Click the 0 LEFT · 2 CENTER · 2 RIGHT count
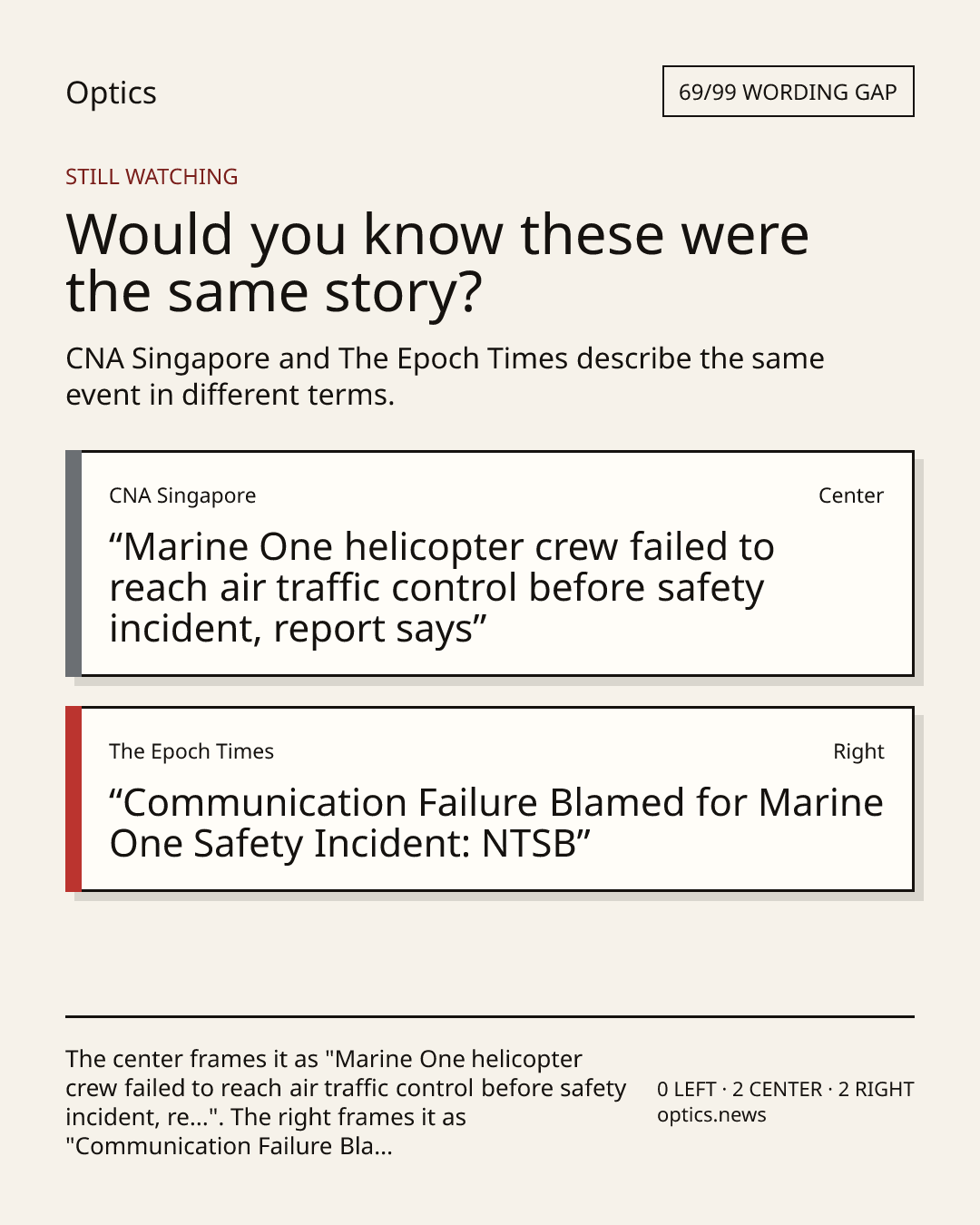The width and height of the screenshot is (980, 1225). click(x=785, y=1089)
